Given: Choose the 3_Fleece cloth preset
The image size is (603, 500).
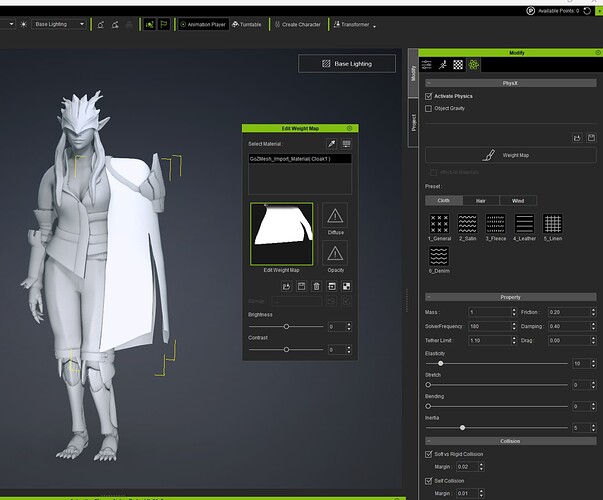Looking at the screenshot, I should 496,223.
